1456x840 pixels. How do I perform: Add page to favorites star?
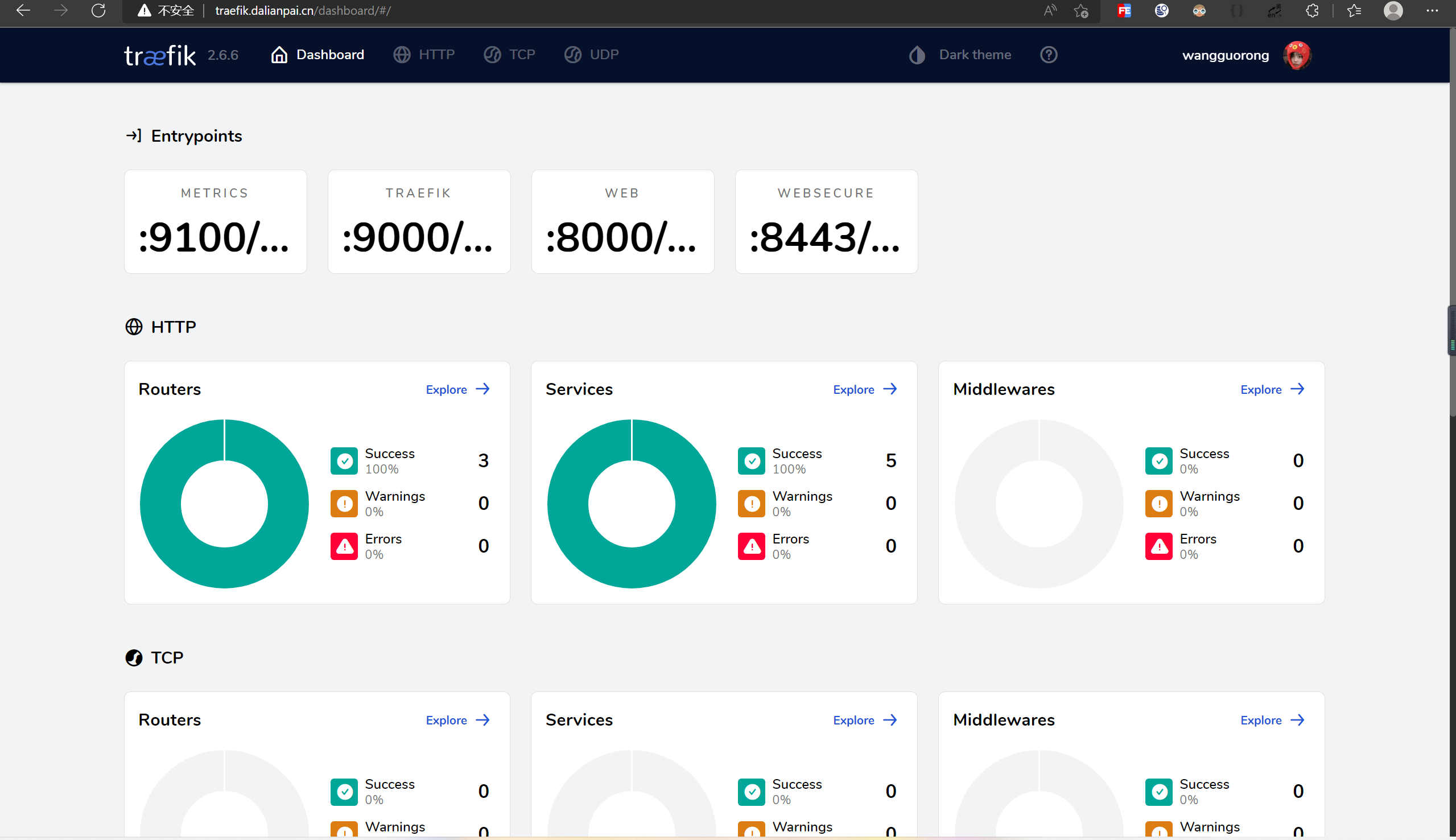click(x=1081, y=10)
